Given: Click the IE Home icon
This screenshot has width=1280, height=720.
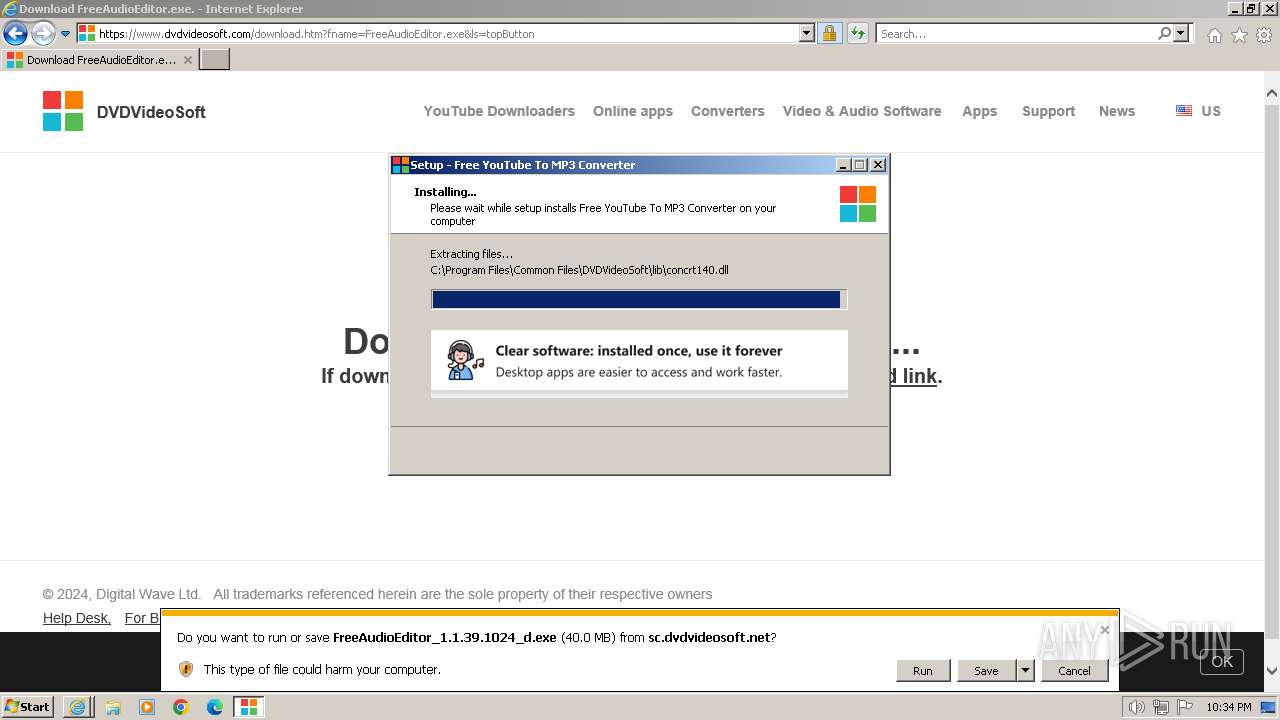Looking at the screenshot, I should pyautogui.click(x=1214, y=35).
